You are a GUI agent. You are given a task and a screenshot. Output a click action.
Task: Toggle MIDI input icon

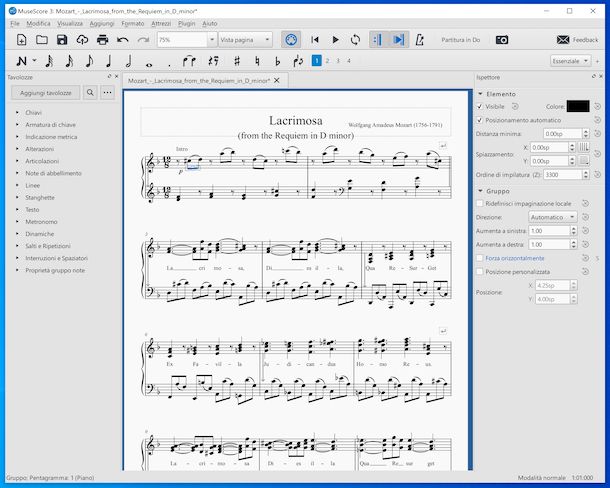tap(291, 40)
